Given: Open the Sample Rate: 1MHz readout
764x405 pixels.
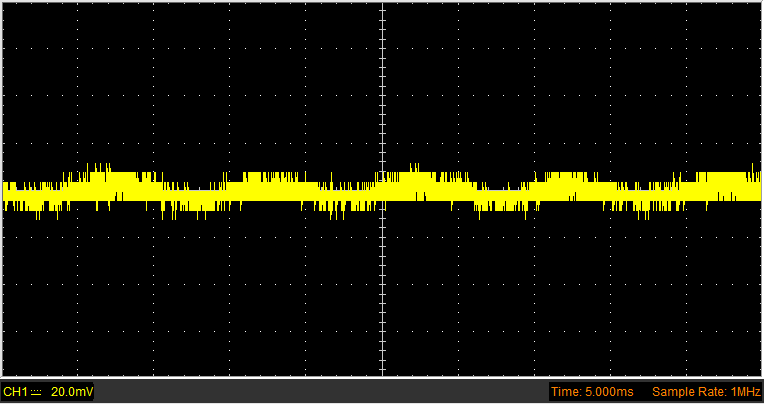Looking at the screenshot, I should (706, 392).
